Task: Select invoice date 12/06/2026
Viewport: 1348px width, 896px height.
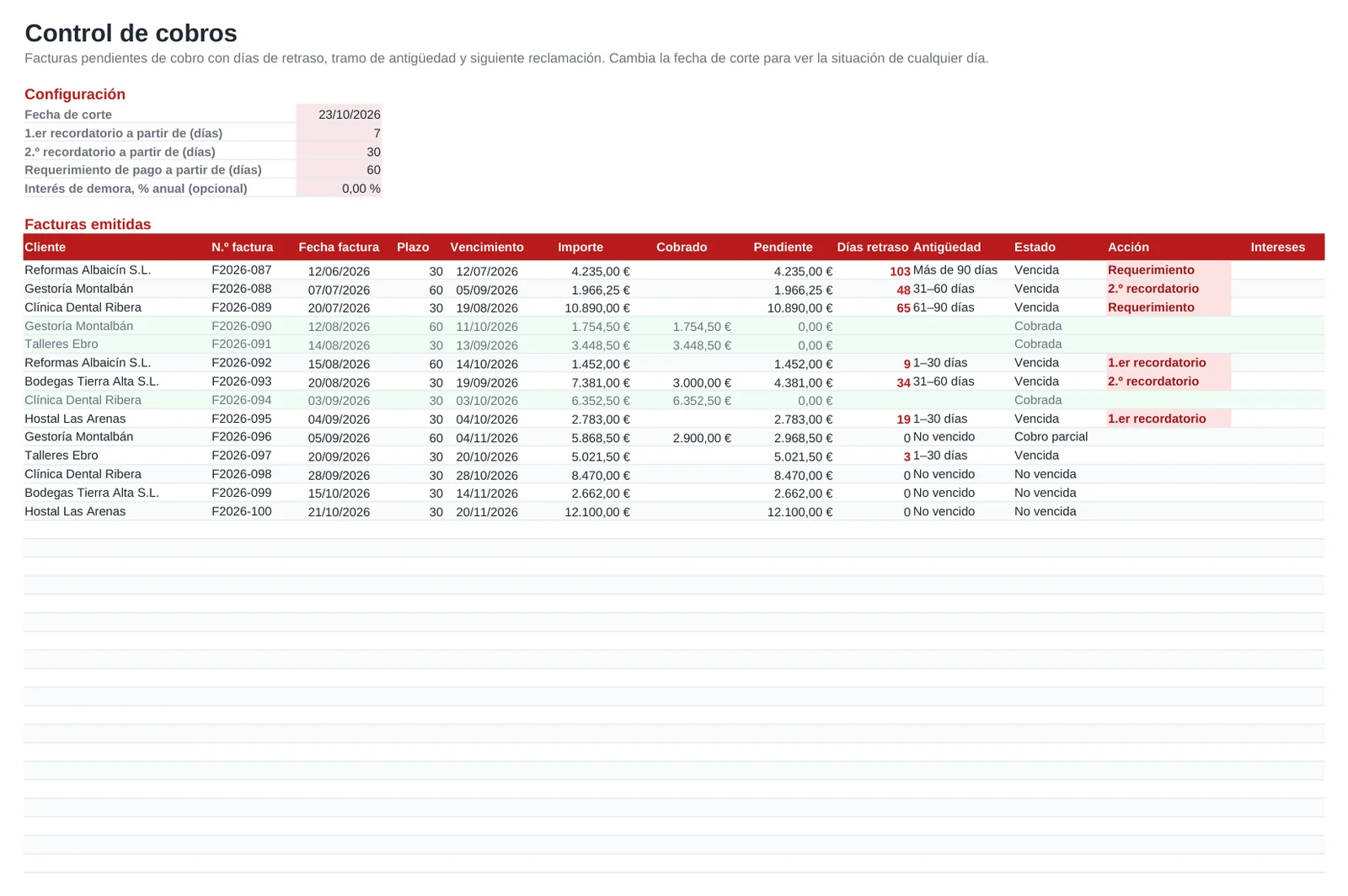Action: (339, 271)
